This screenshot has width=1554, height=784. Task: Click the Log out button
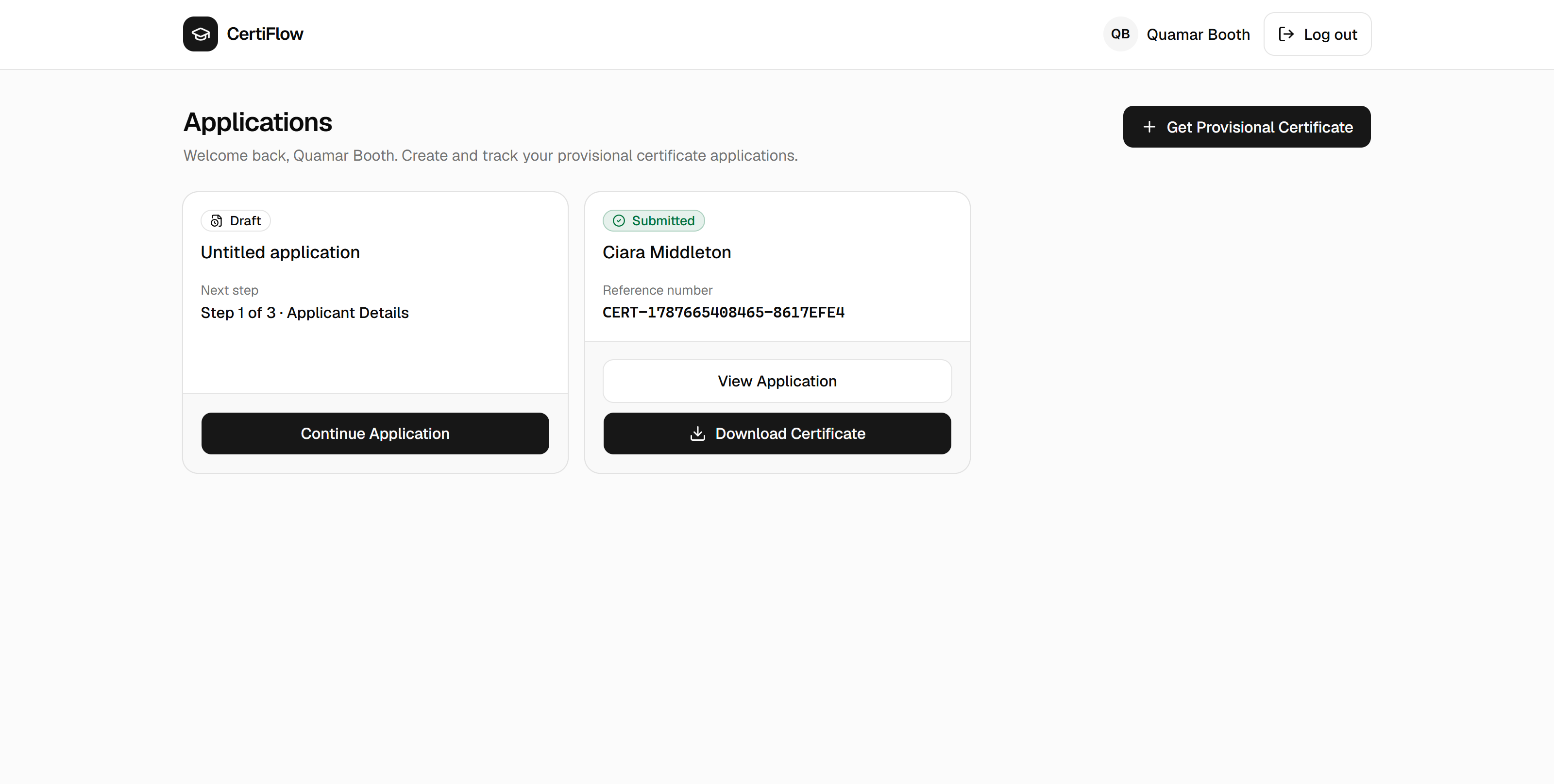[x=1317, y=34]
